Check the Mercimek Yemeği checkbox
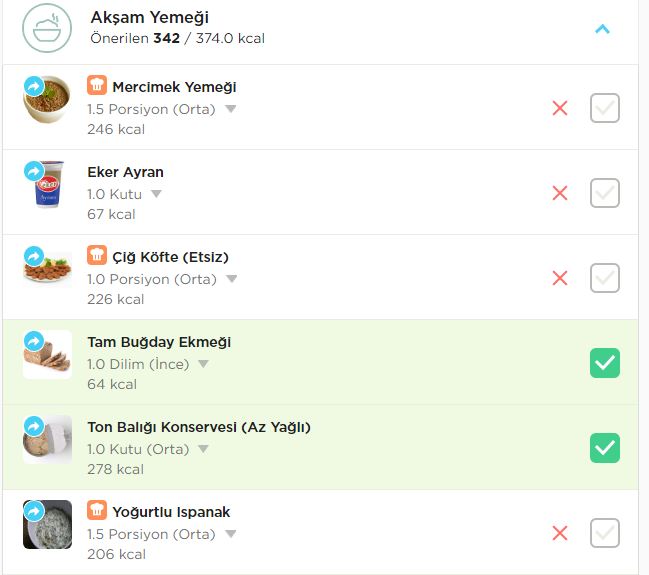The image size is (649, 575). [605, 108]
